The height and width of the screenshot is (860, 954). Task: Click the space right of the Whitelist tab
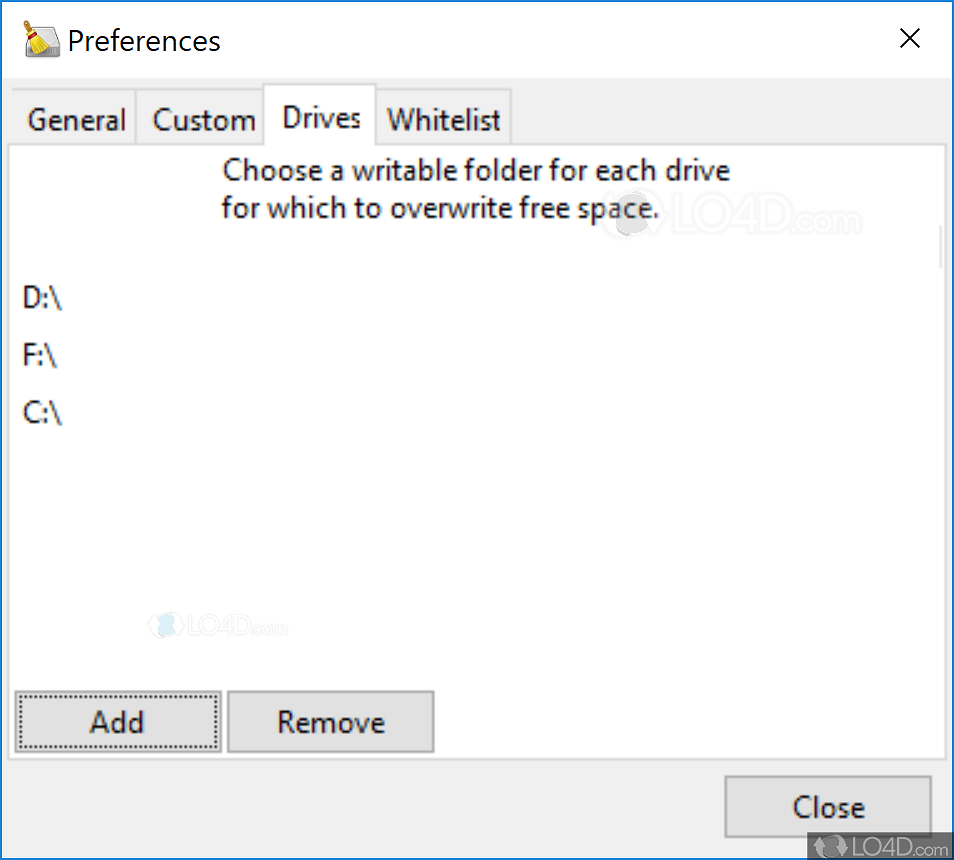click(700, 116)
